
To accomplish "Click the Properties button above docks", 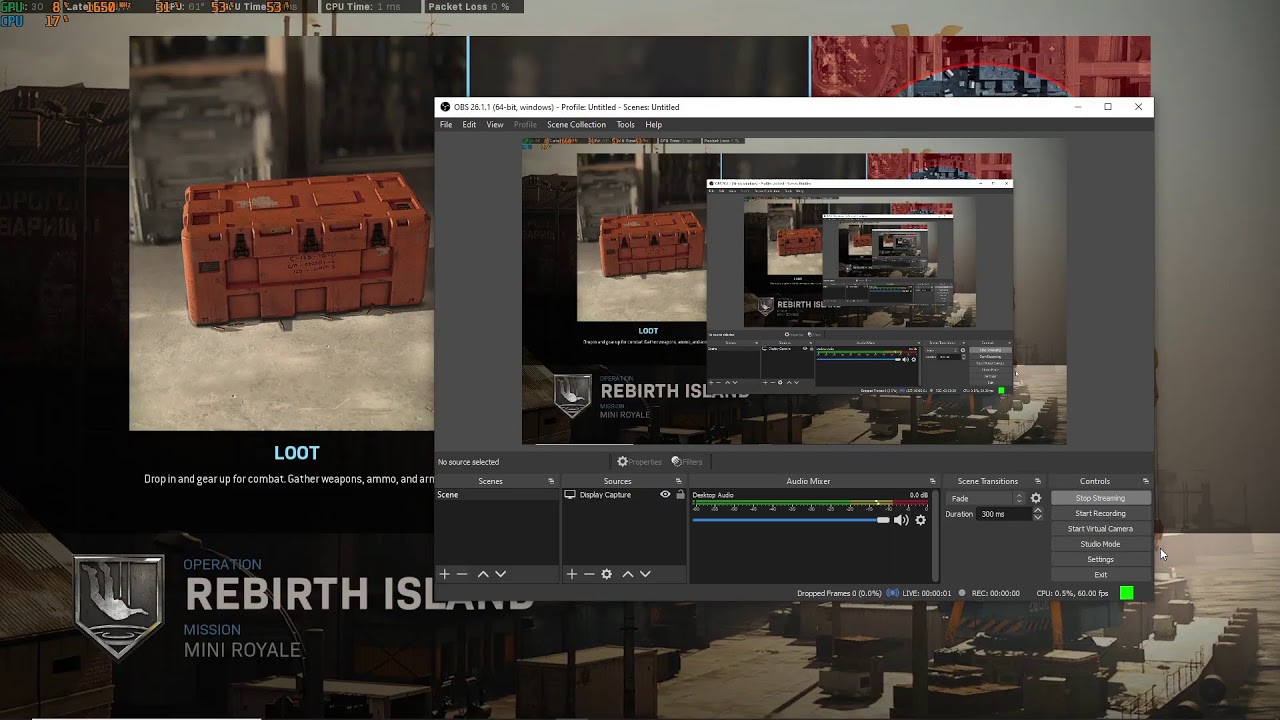I will [x=640, y=462].
